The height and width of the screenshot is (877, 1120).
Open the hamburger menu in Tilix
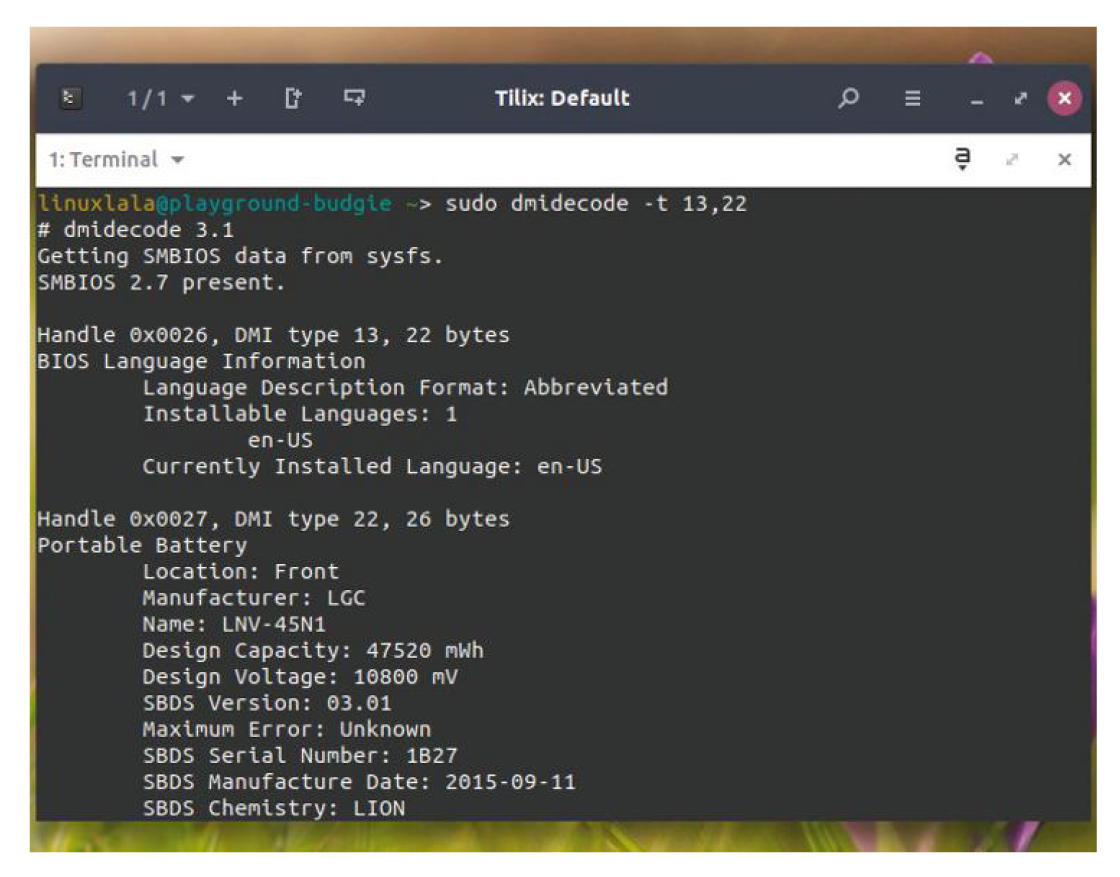[x=912, y=98]
